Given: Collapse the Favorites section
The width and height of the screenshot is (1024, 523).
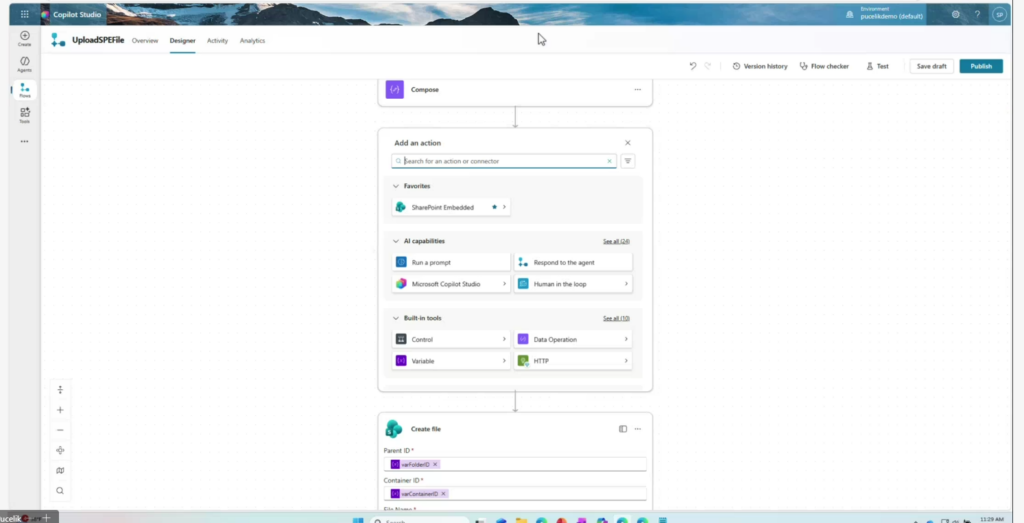Looking at the screenshot, I should (x=396, y=186).
